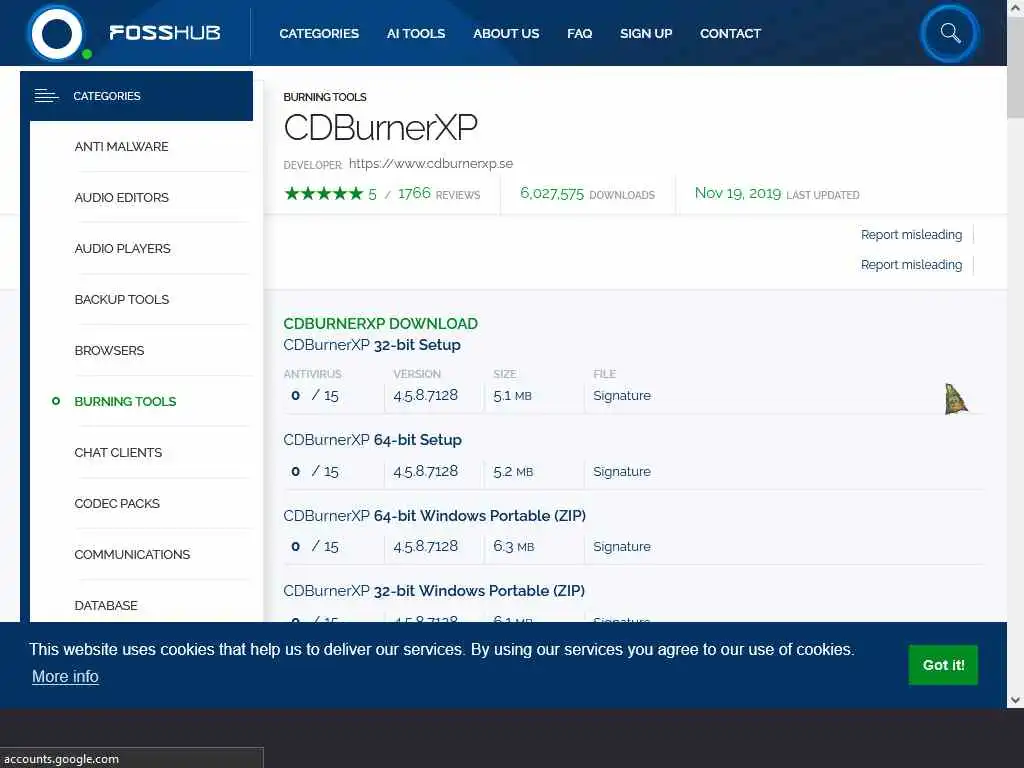Click the 6.3 MB size value
This screenshot has height=768, width=1024.
click(x=514, y=546)
